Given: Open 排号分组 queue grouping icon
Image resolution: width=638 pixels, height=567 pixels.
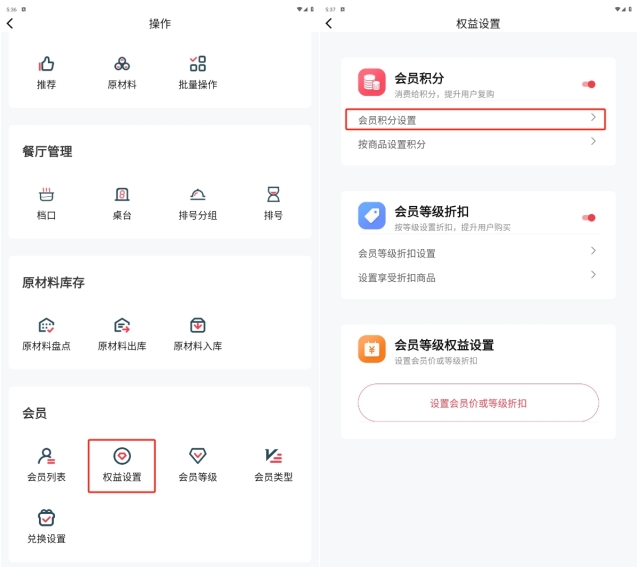Looking at the screenshot, I should (197, 194).
